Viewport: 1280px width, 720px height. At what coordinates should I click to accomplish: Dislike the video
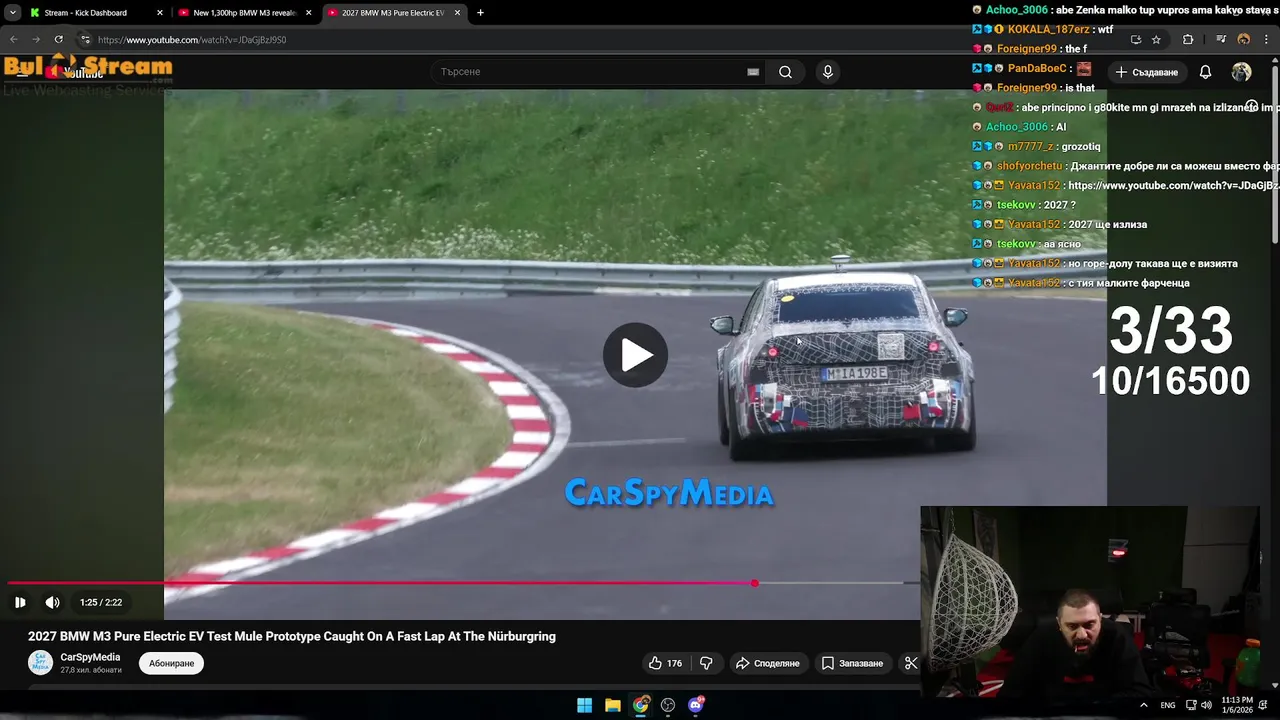pyautogui.click(x=706, y=663)
